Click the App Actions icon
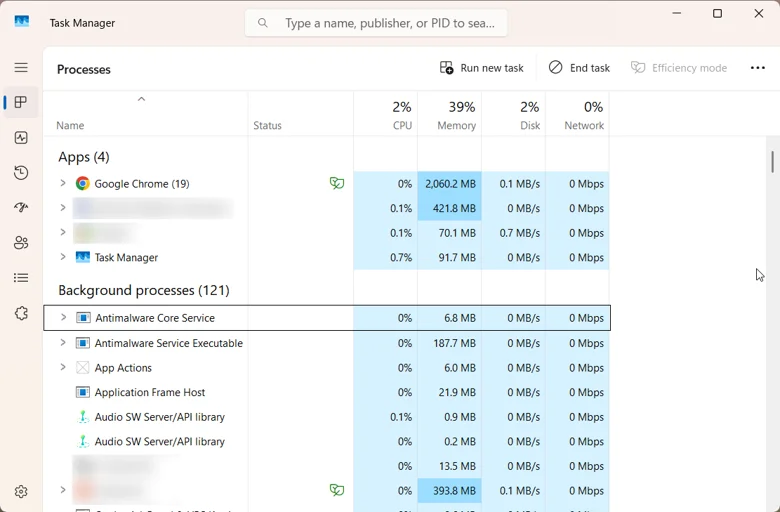Screen dimensions: 780x512 coord(83,368)
